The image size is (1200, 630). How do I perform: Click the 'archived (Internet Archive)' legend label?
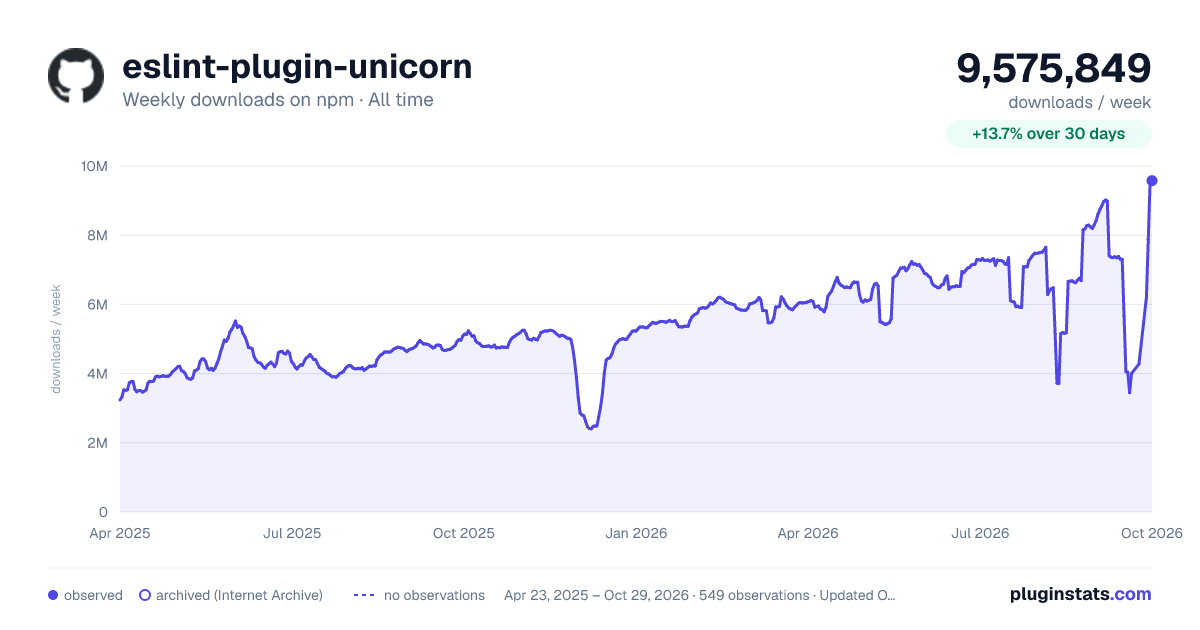[x=240, y=595]
